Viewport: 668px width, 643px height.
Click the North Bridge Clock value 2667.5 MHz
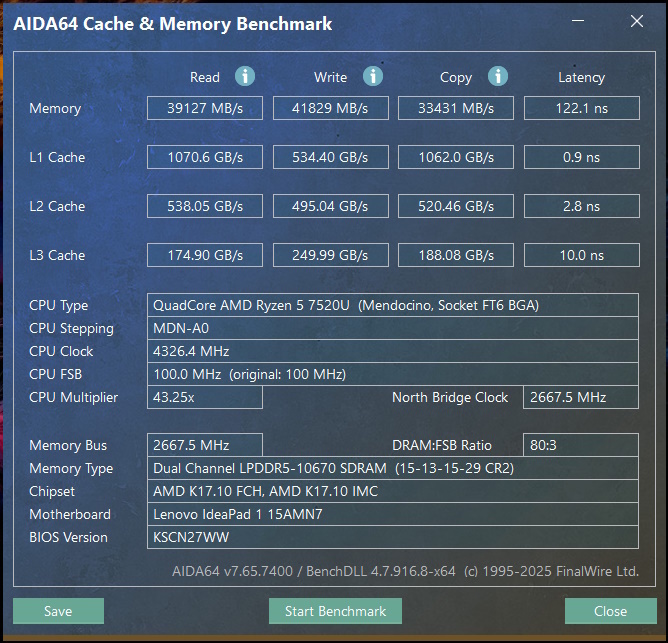[581, 397]
